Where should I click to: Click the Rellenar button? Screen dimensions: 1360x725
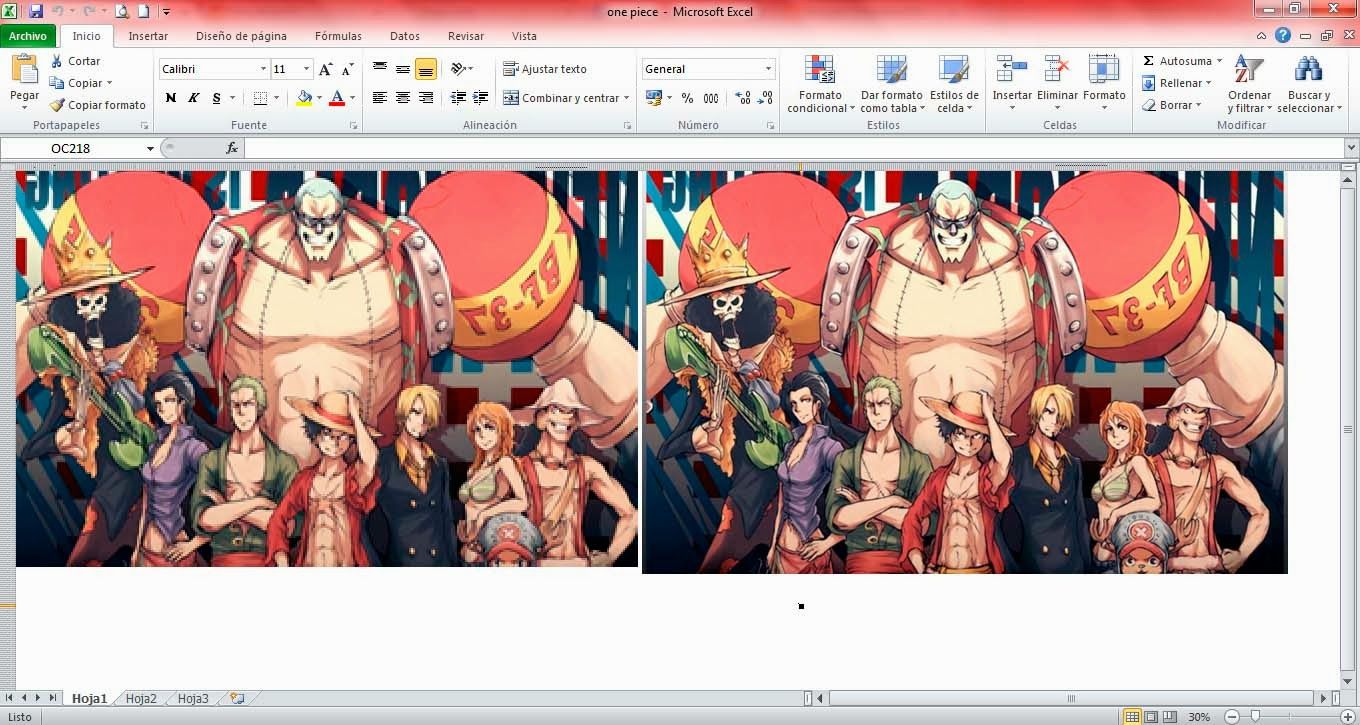1177,83
